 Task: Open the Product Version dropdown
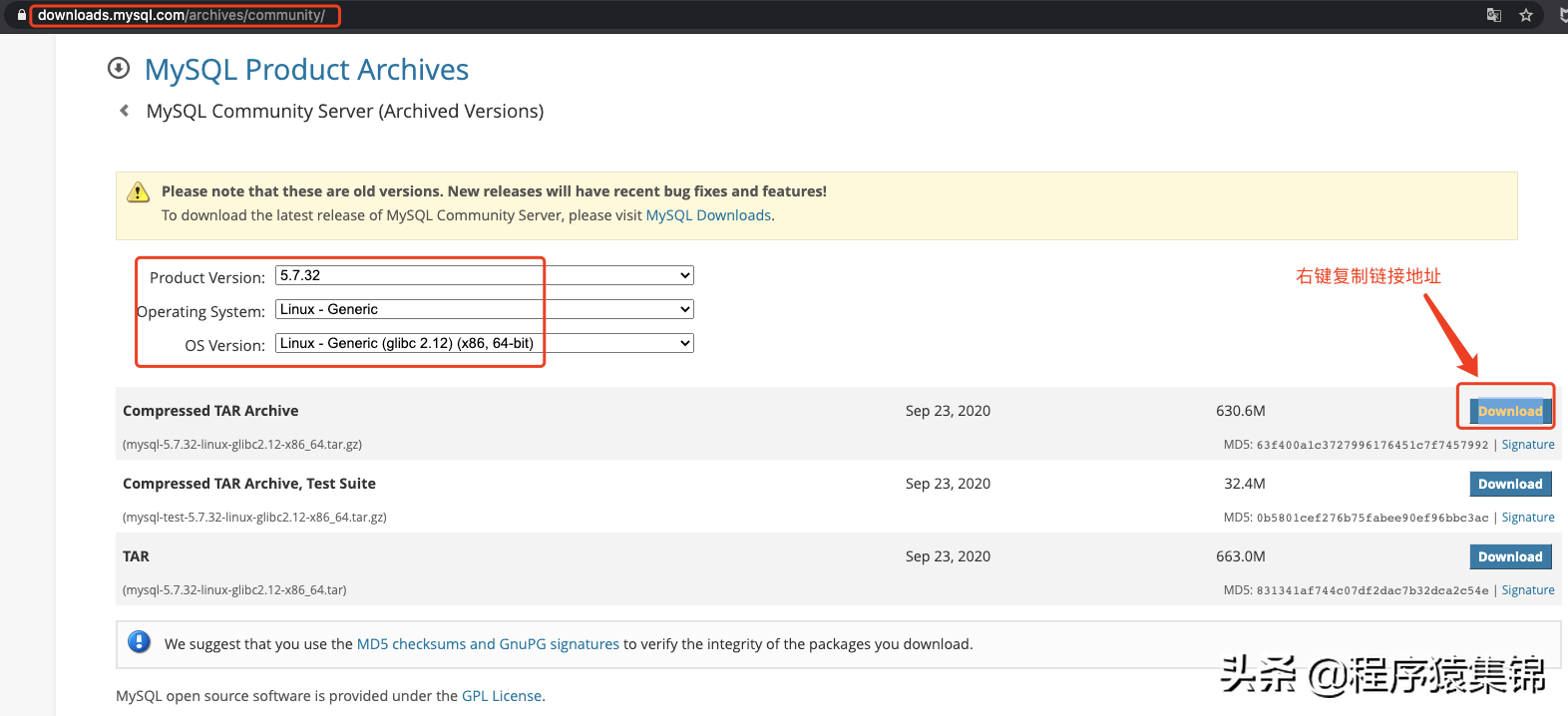click(485, 275)
